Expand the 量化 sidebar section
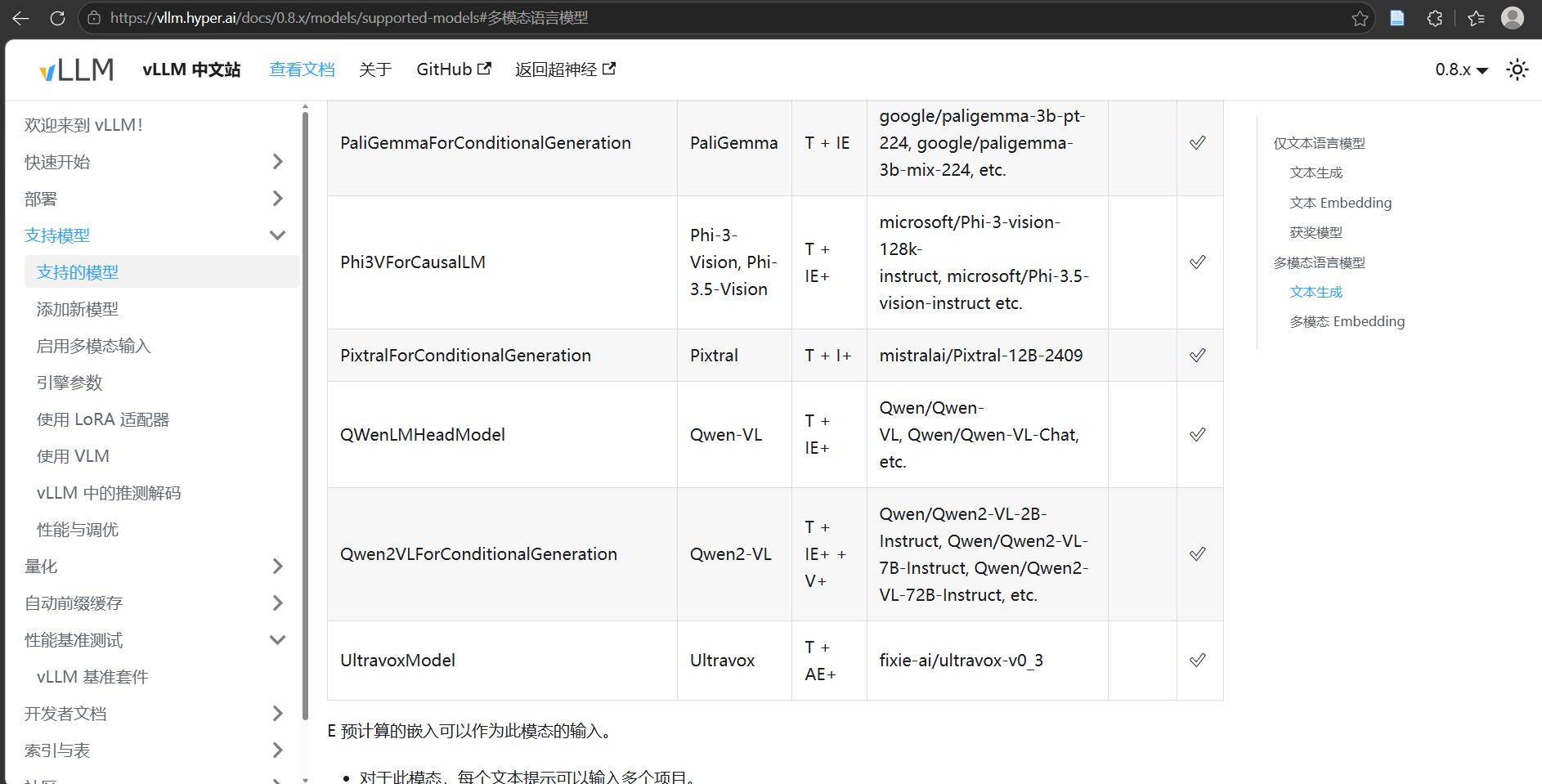The image size is (1542, 784). click(277, 567)
